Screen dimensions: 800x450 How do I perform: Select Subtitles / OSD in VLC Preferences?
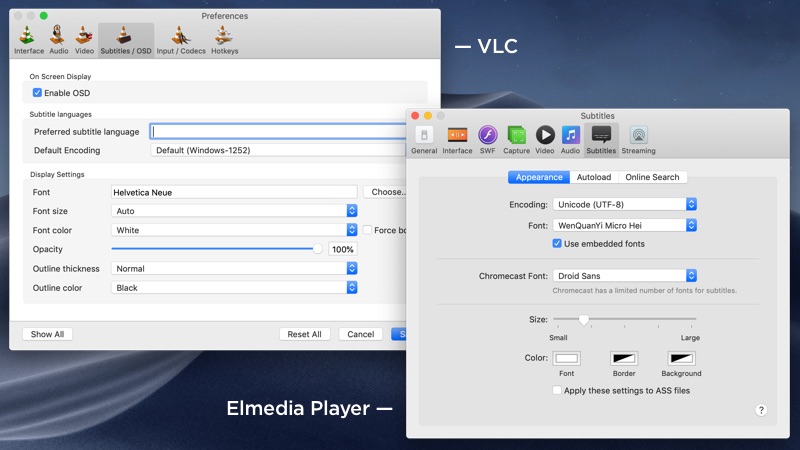point(126,40)
